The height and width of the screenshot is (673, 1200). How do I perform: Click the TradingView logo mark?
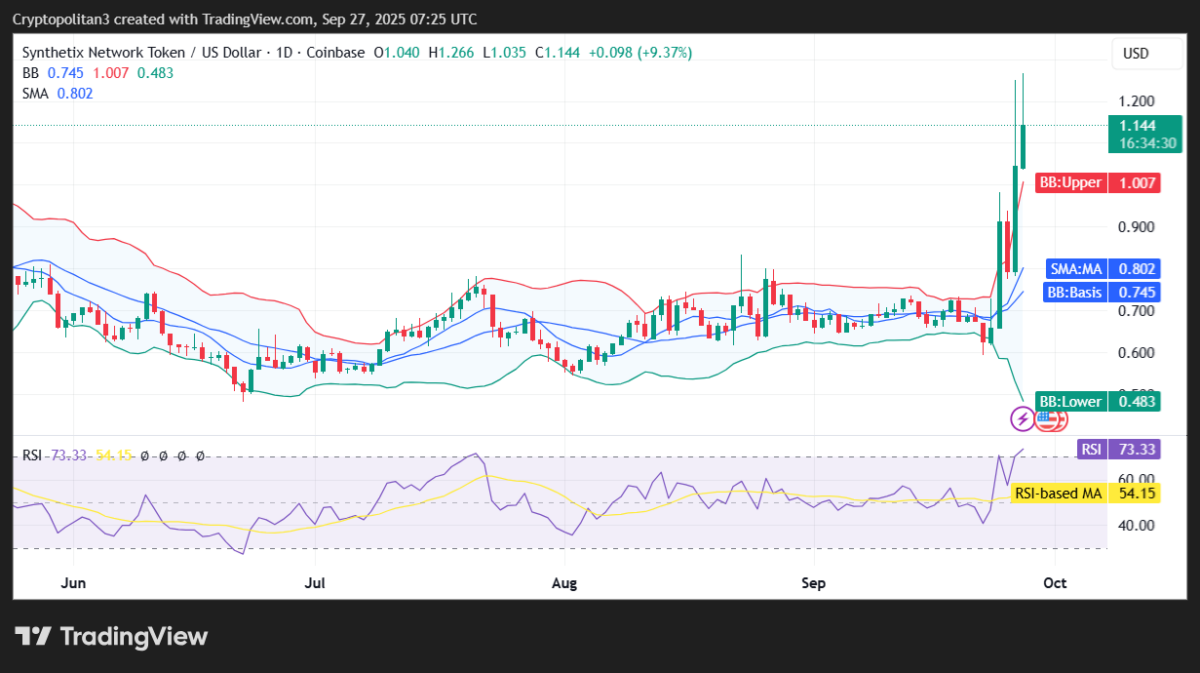tap(34, 635)
